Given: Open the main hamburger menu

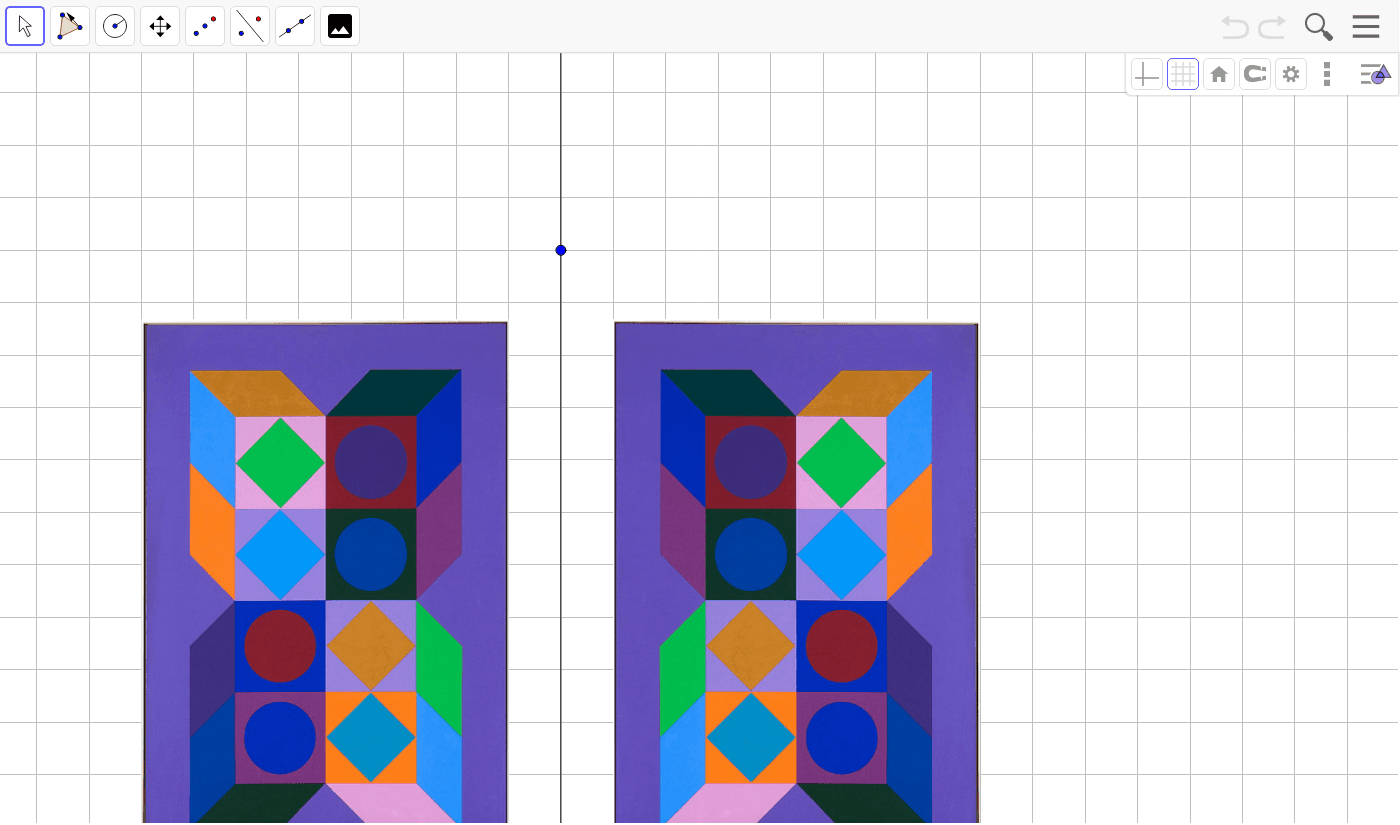Looking at the screenshot, I should [1366, 27].
